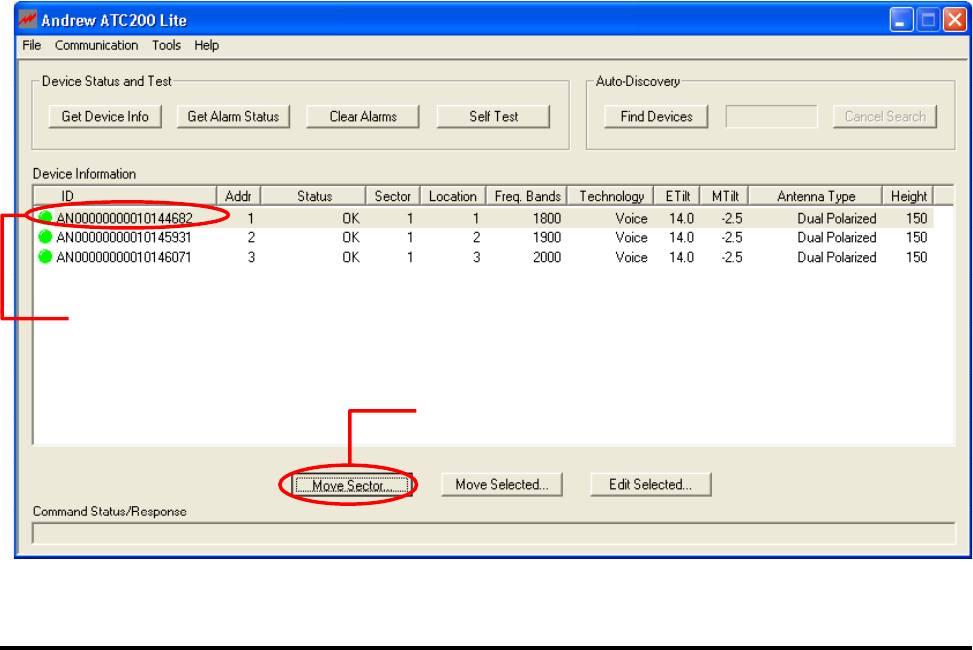Click ETilt 14.0 in the 1900 band row
Image resolution: width=973 pixels, height=650 pixels.
click(x=681, y=238)
